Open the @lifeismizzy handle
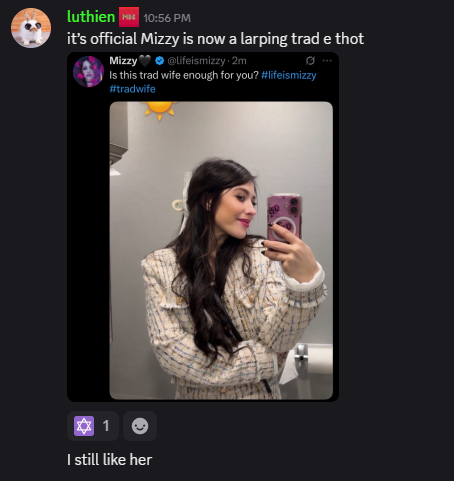 196,61
